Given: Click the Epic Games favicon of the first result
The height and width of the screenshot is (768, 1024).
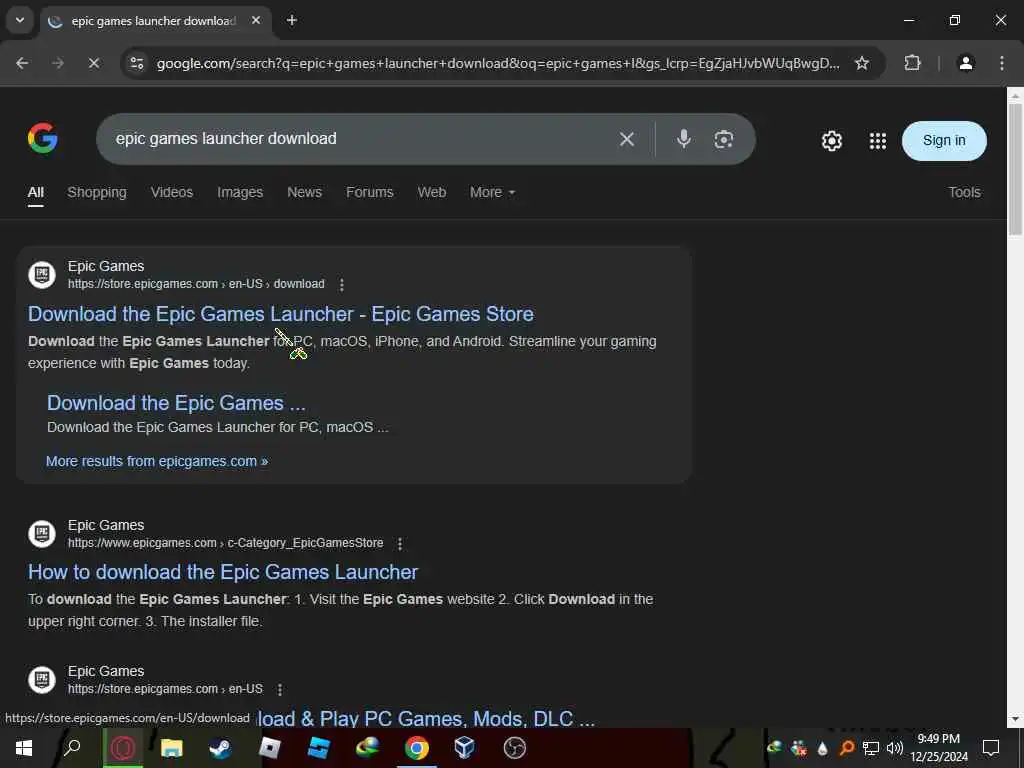Looking at the screenshot, I should 42,274.
